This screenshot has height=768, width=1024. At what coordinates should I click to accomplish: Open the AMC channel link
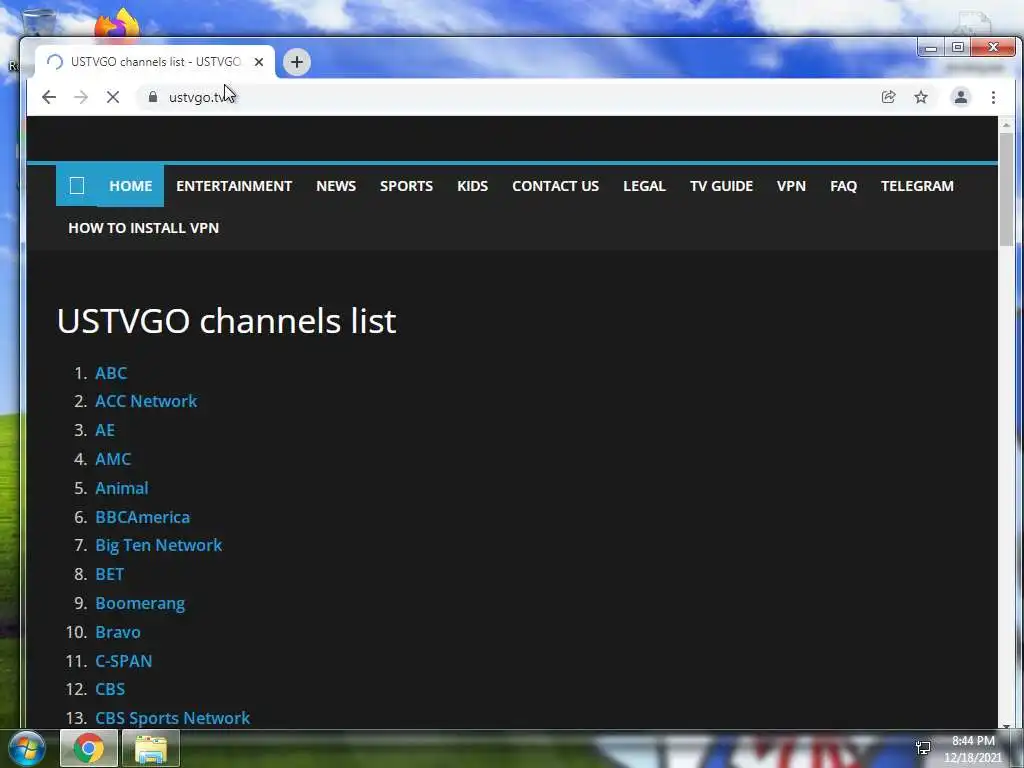[x=113, y=459]
